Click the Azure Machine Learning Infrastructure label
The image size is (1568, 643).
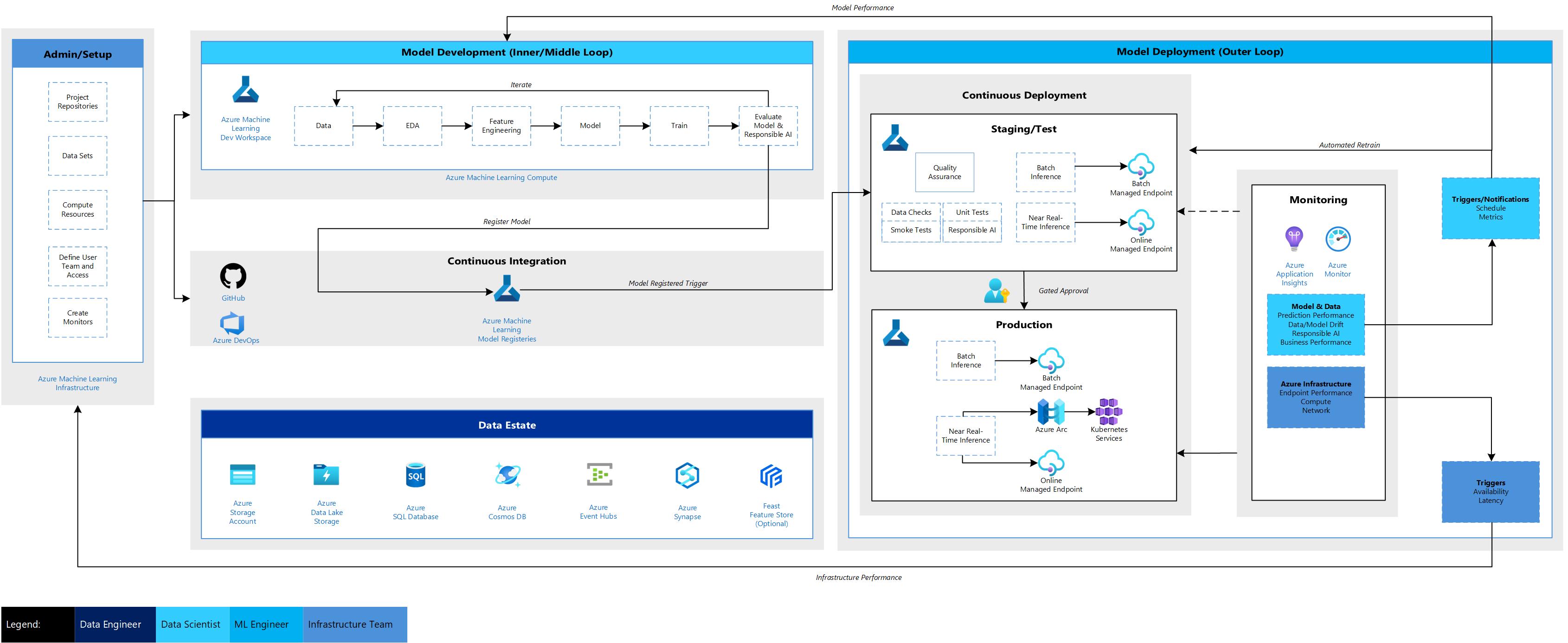tap(77, 383)
